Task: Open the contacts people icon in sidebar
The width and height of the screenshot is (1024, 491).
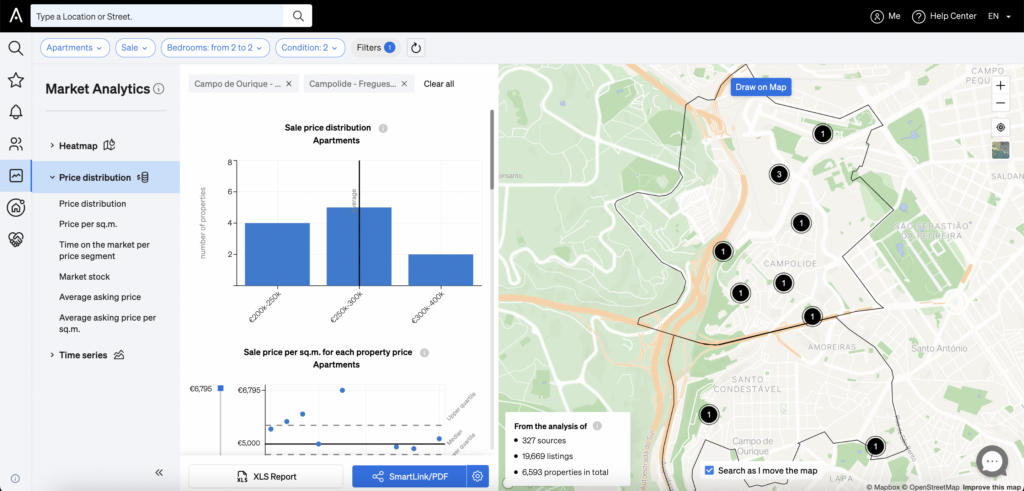Action: (15, 144)
